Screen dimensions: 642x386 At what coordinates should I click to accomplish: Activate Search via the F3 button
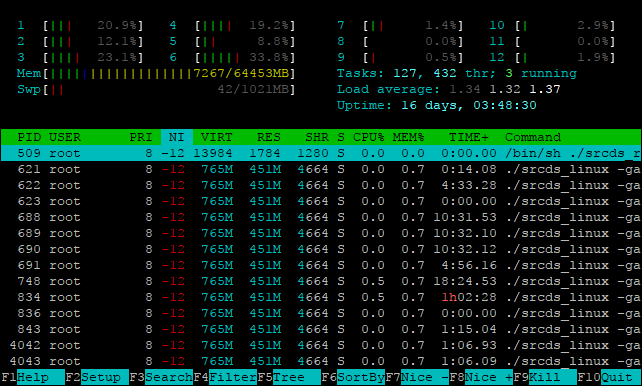(x=161, y=377)
